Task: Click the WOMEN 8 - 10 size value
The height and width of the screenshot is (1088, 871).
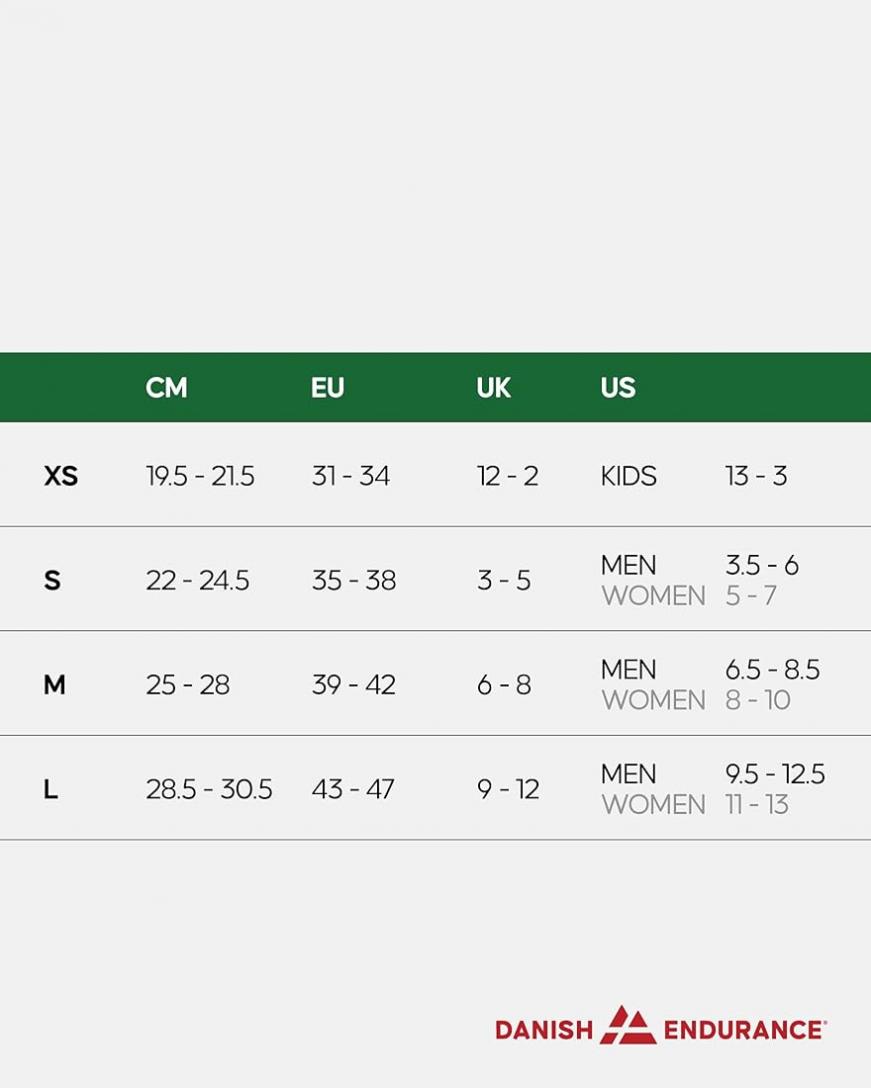Action: (x=758, y=700)
